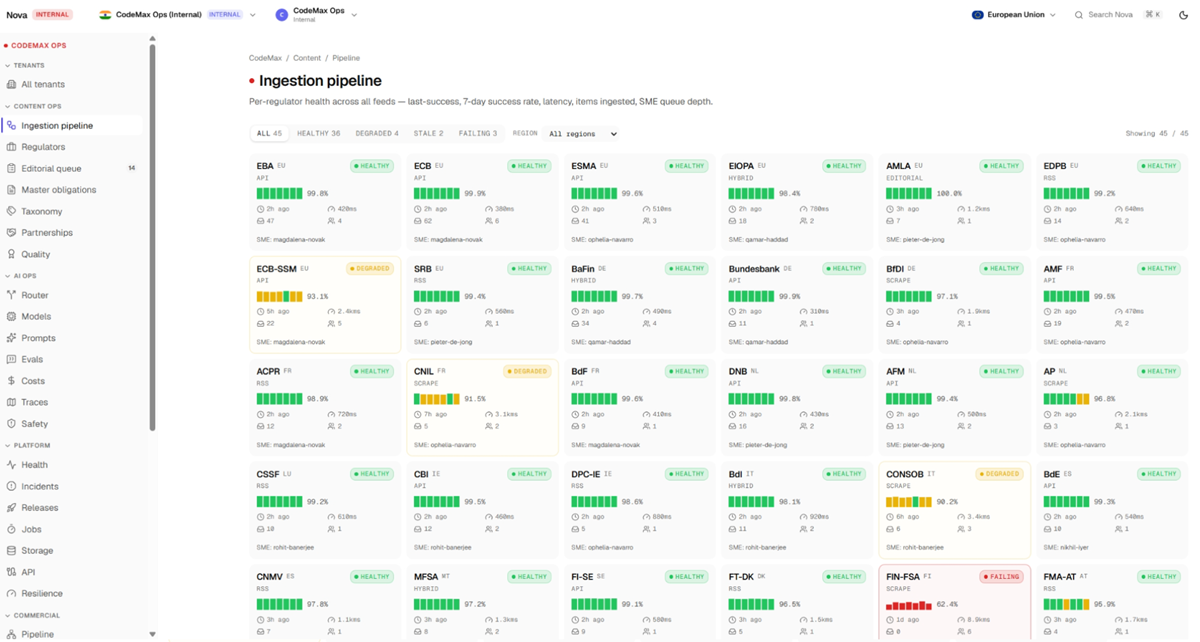The height and width of the screenshot is (642, 1200).
Task: Click the latency gauge icon on ESMA card
Action: click(x=646, y=209)
